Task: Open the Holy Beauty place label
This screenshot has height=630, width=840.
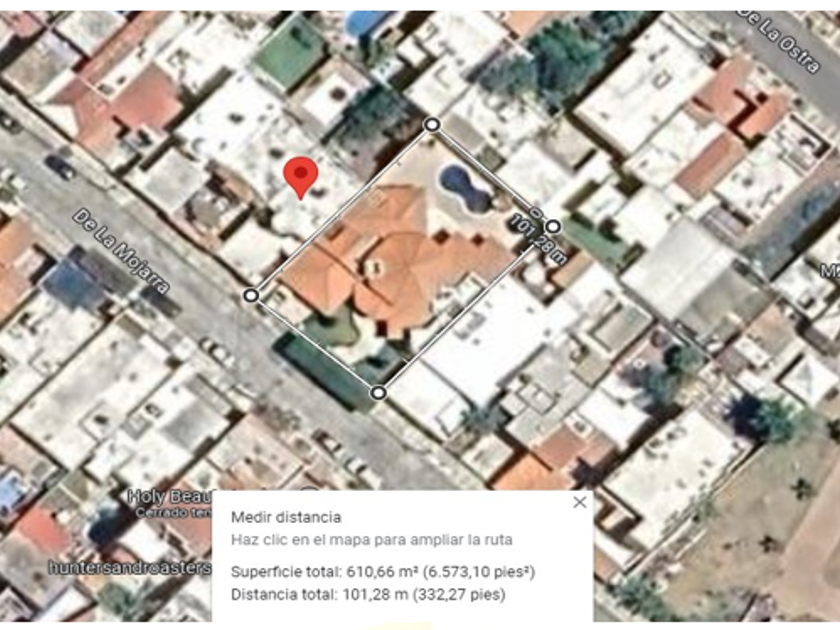Action: pos(170,497)
